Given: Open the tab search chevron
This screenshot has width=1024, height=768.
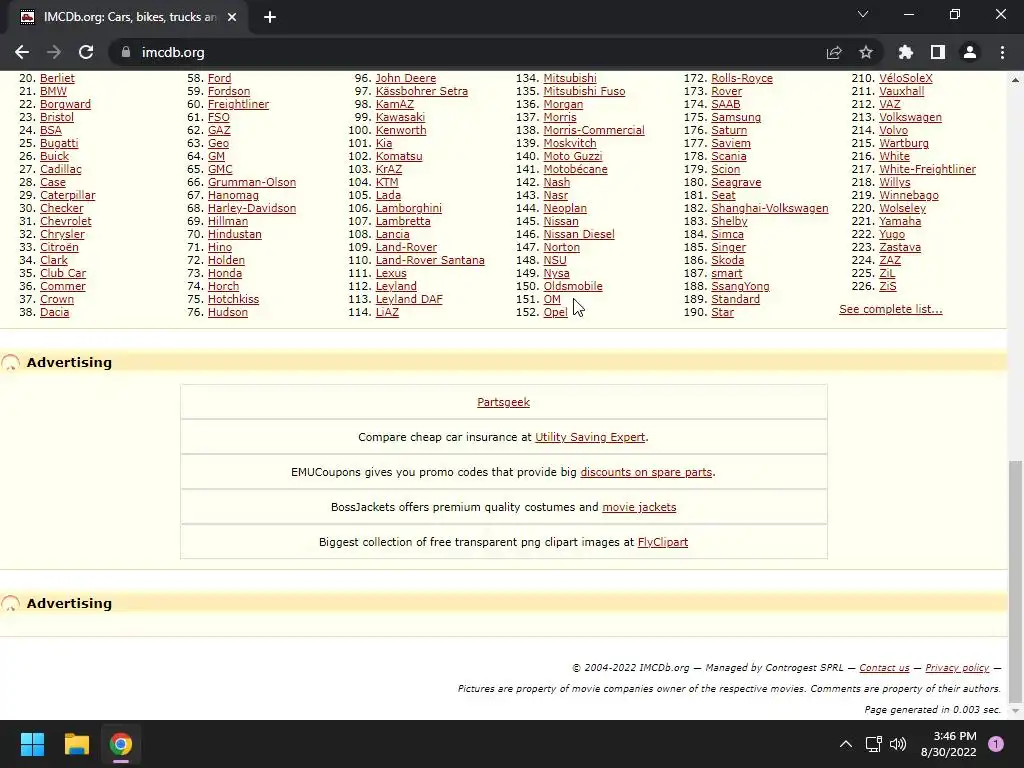Looking at the screenshot, I should tap(863, 14).
